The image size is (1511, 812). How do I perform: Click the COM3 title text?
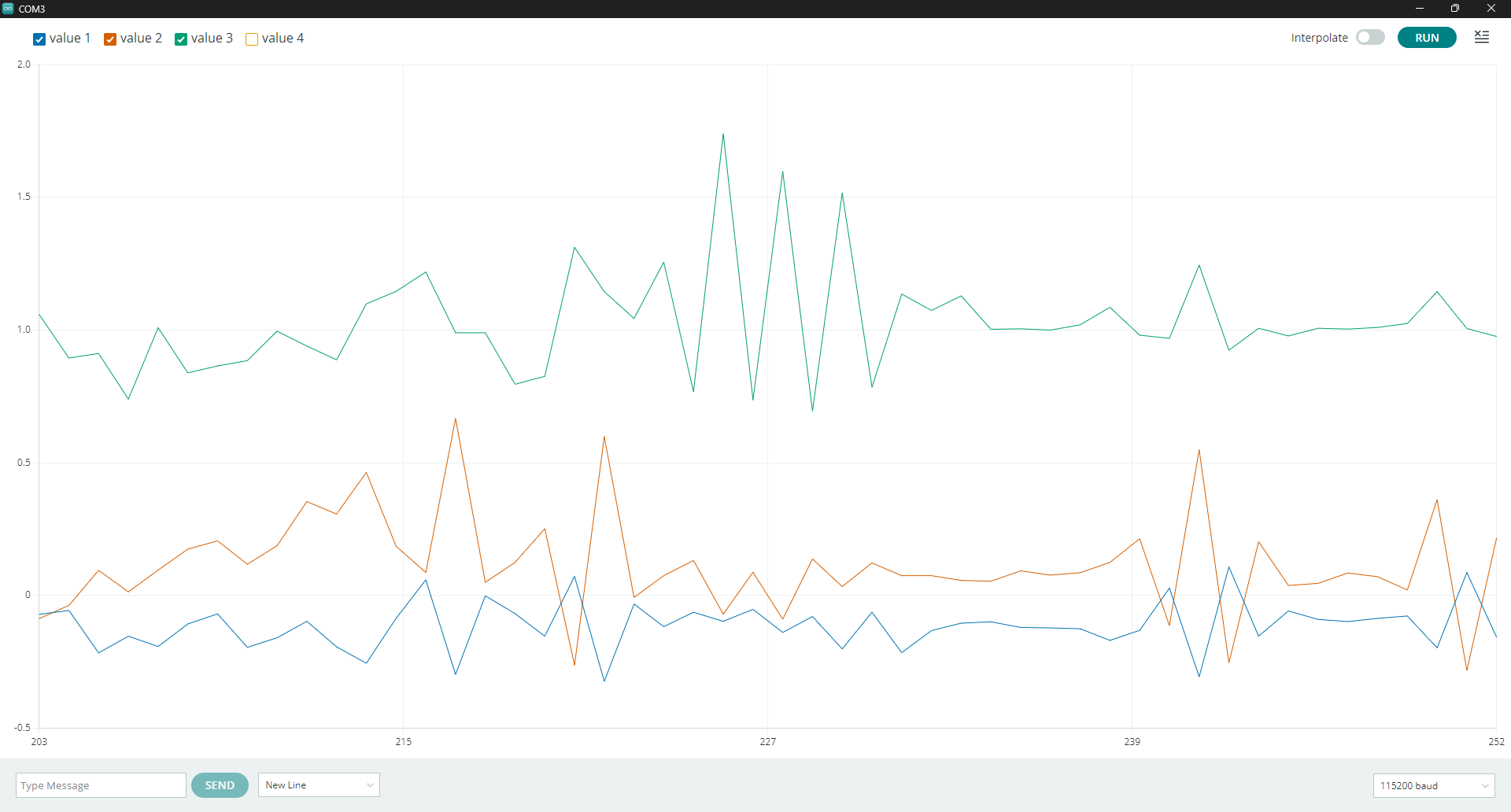(32, 9)
